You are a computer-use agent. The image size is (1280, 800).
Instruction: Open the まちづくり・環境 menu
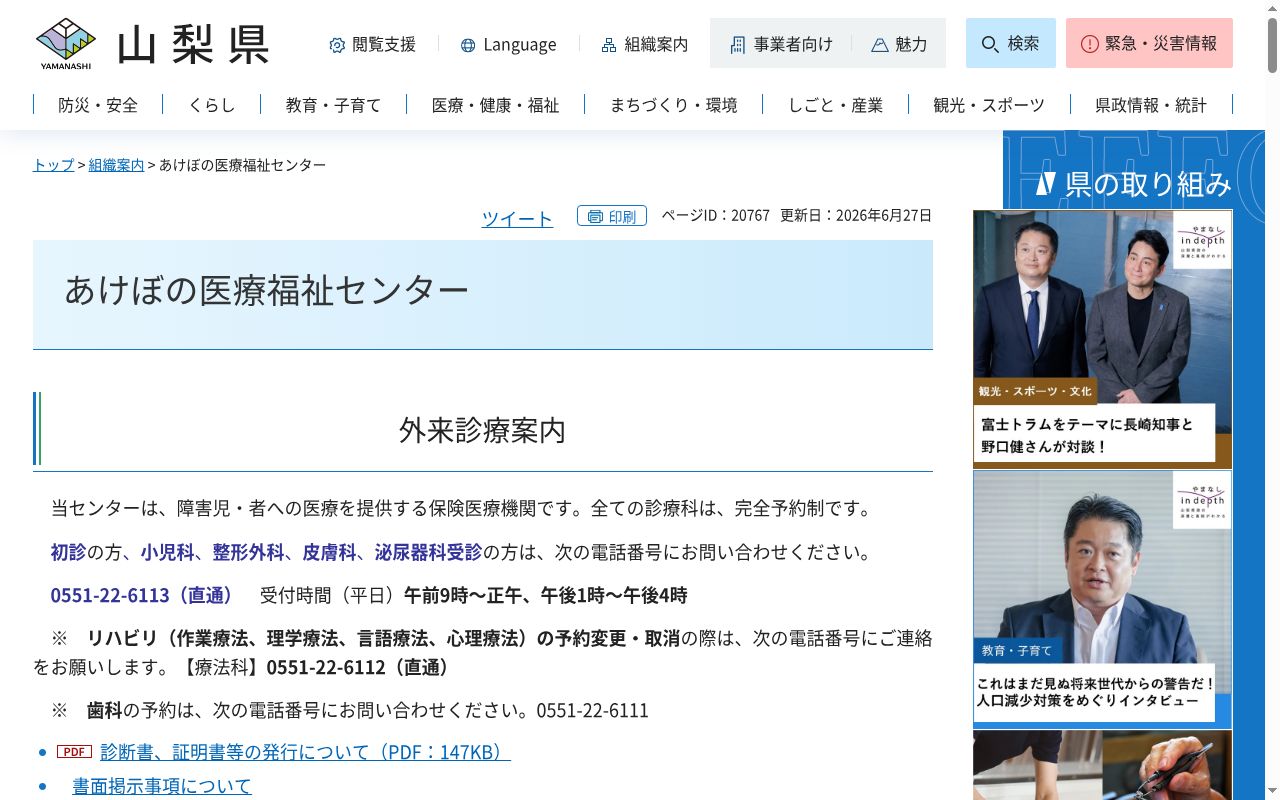674,105
